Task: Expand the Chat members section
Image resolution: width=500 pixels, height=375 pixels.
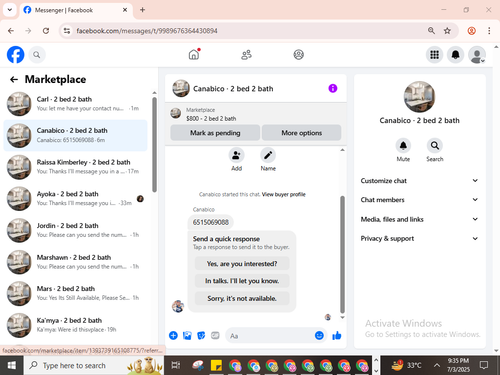Action: 419,200
